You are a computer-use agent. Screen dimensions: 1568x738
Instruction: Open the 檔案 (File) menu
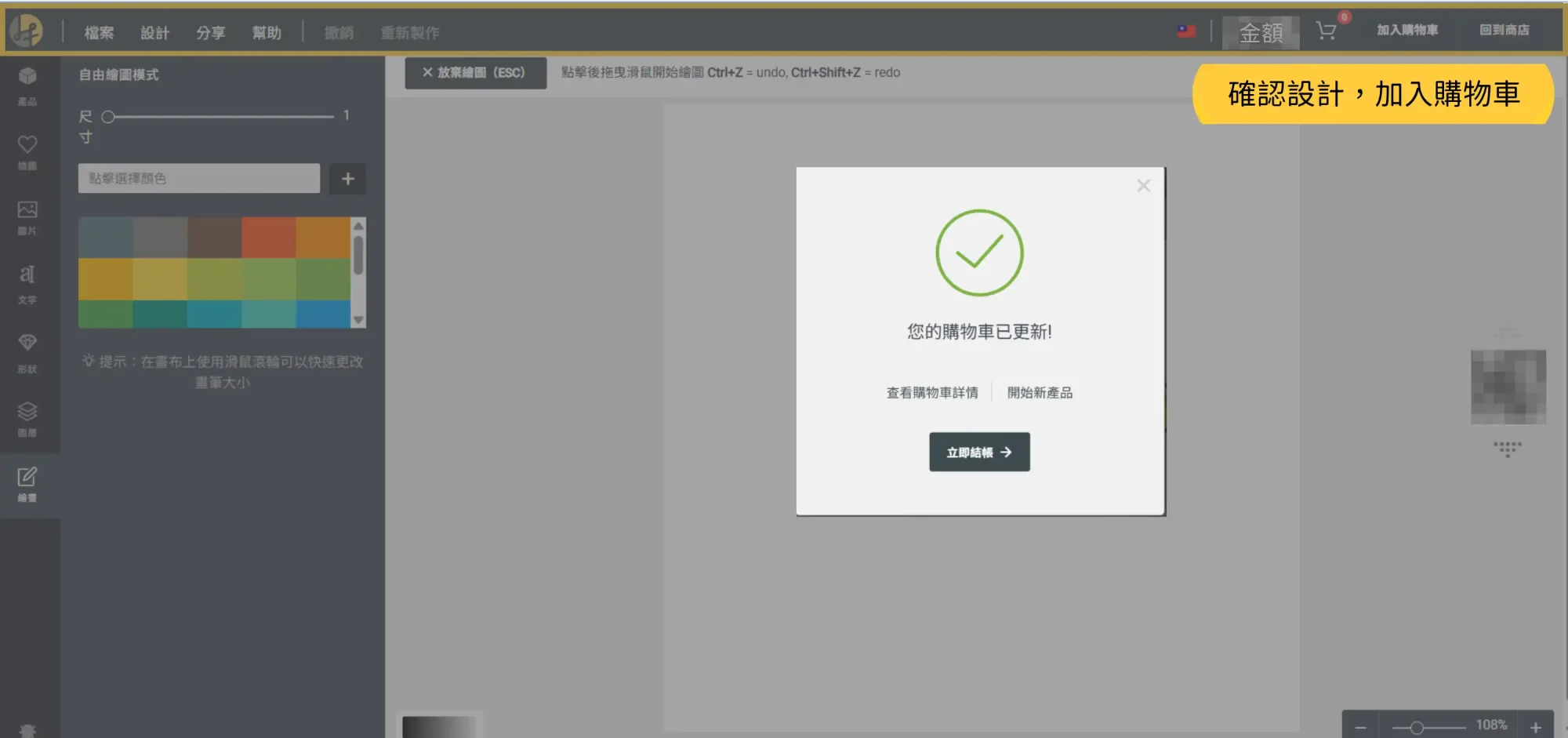[99, 33]
